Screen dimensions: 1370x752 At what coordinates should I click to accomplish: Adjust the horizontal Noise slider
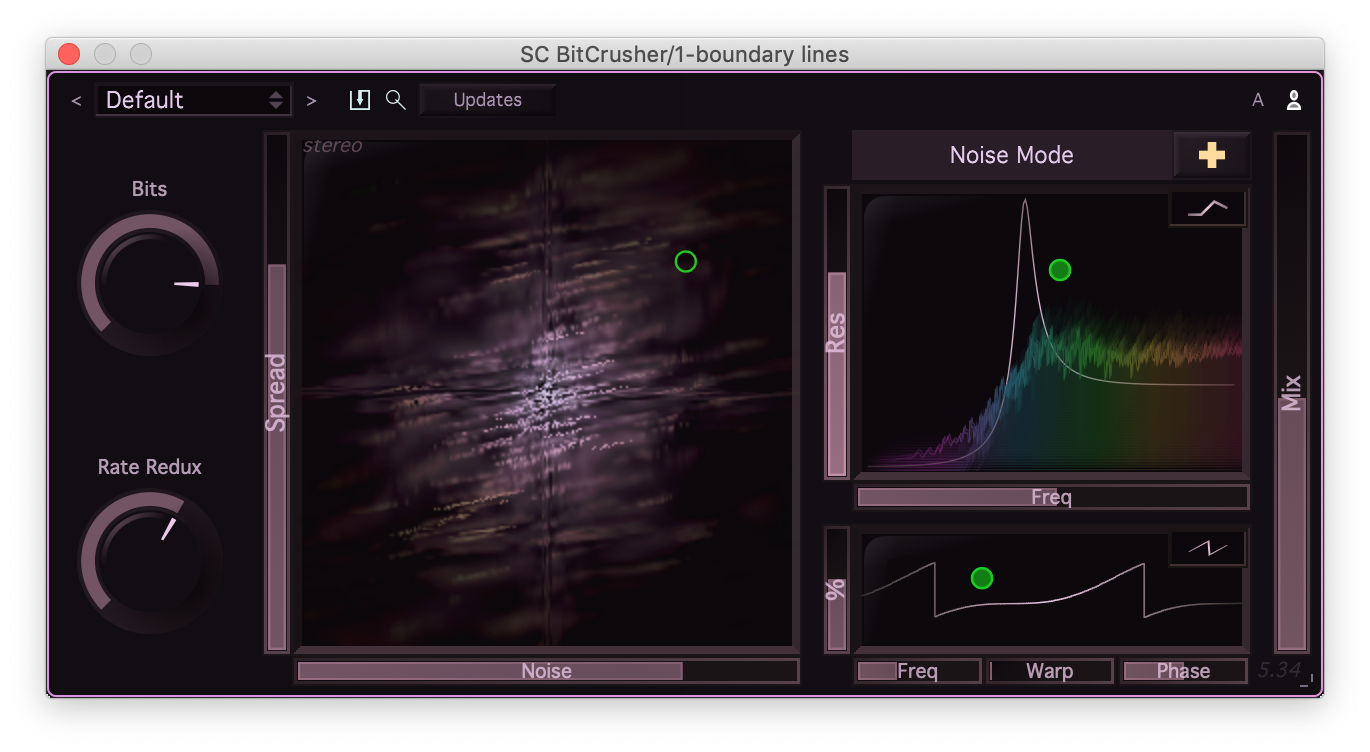click(x=547, y=671)
